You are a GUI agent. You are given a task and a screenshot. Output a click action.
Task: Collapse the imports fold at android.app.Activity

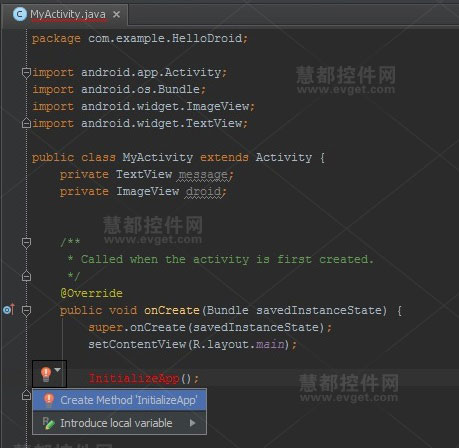click(26, 72)
